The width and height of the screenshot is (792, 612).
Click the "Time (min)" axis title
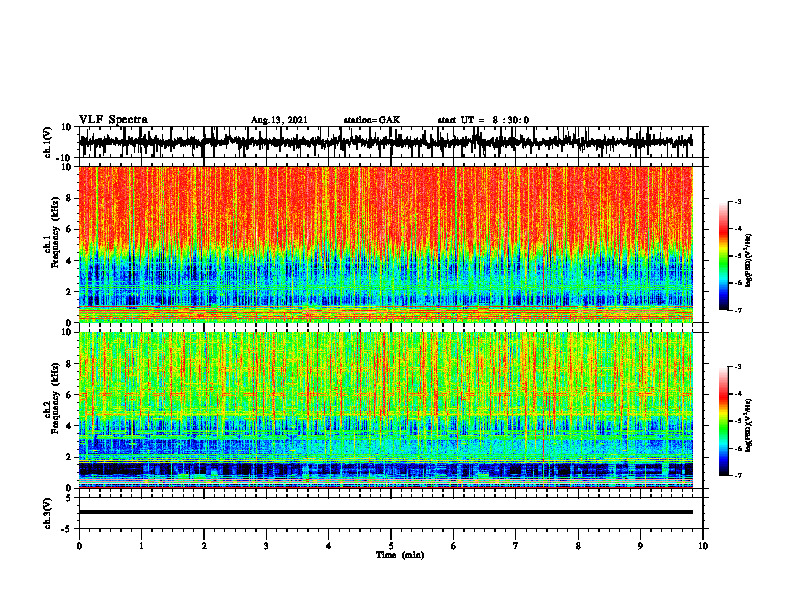(x=400, y=555)
